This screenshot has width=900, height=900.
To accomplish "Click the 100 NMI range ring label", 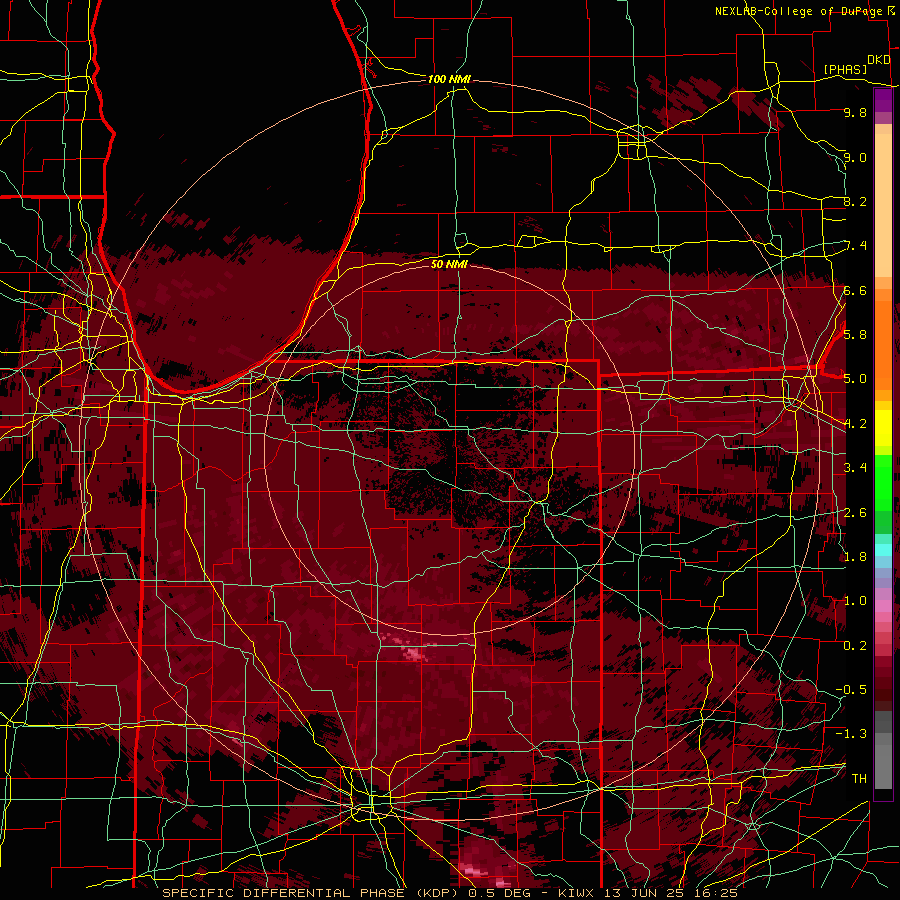I will 449,79.
